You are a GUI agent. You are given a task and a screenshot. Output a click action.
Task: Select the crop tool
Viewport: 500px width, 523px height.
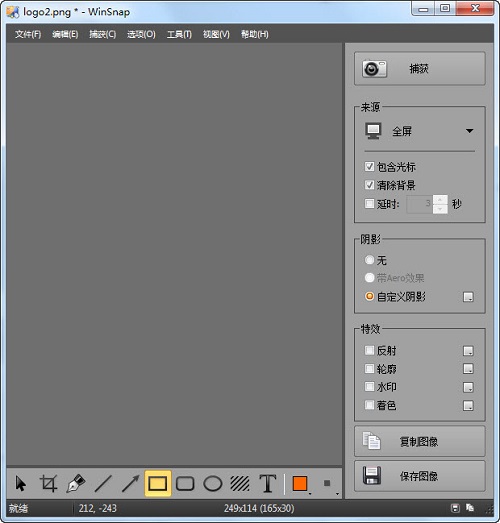pyautogui.click(x=49, y=483)
